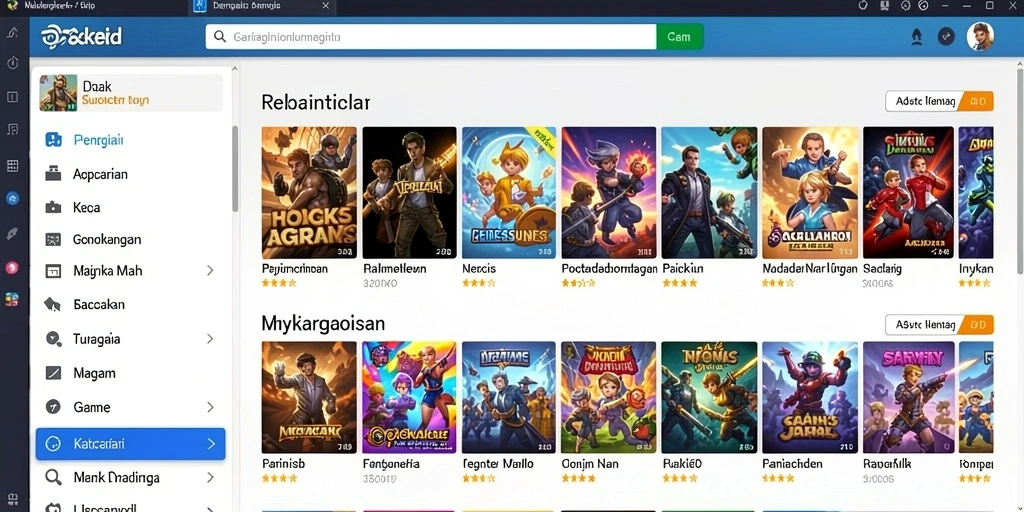Click the rocket icon in far-left strip
1024x512 pixels.
click(12, 233)
